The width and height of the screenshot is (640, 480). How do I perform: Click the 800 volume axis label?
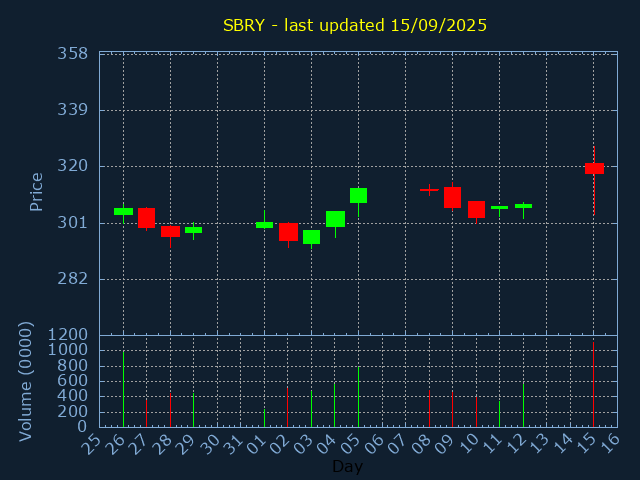[x=73, y=366]
